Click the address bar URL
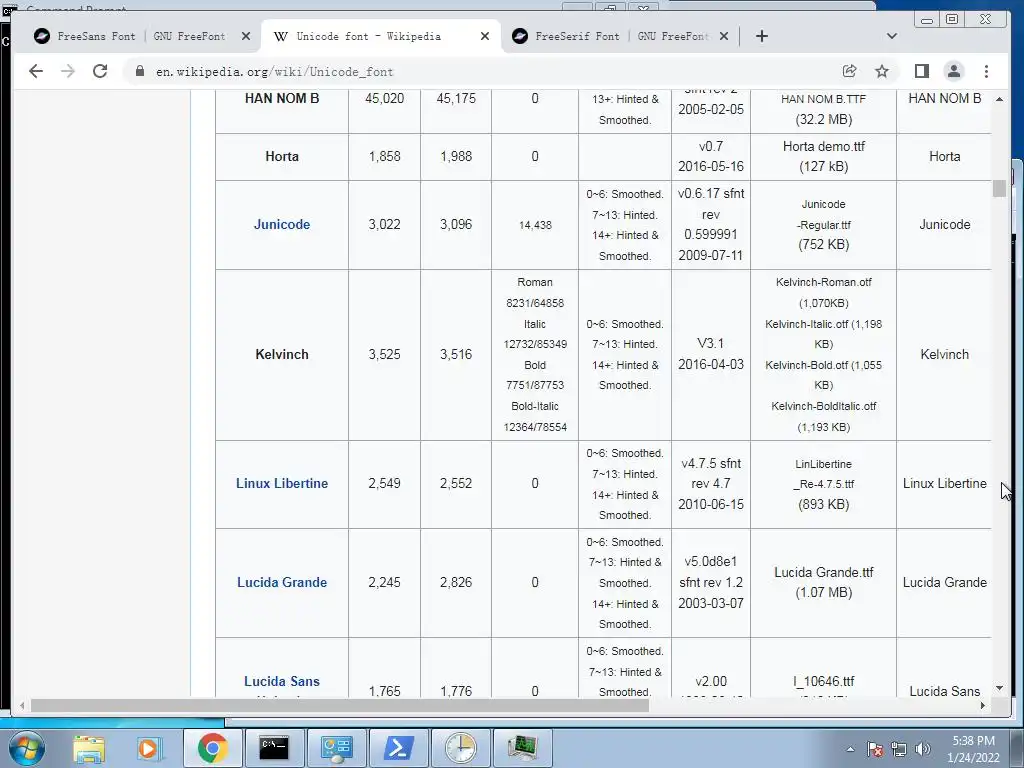This screenshot has width=1024, height=768. [274, 72]
